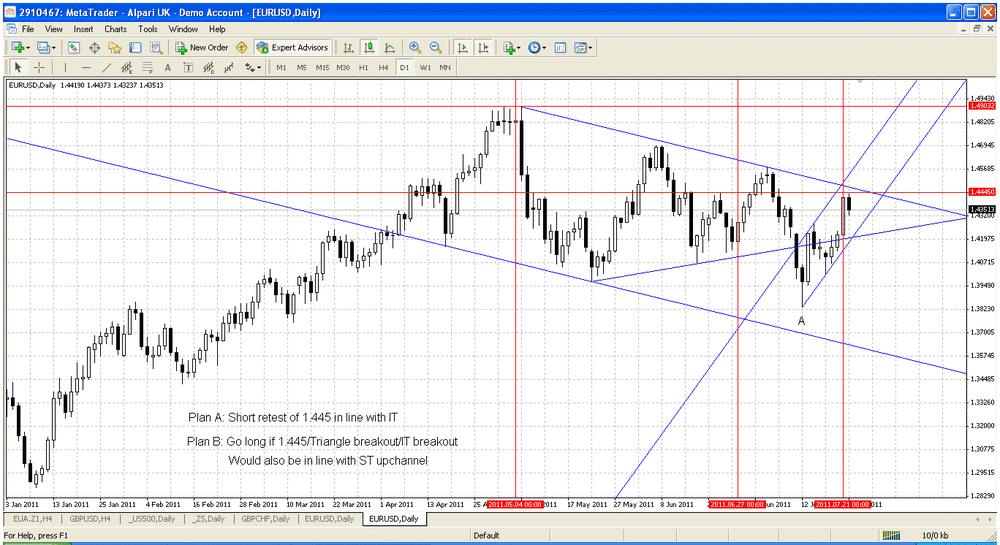The width and height of the screenshot is (1000, 545).
Task: Set timeframe to W1
Action: (x=425, y=67)
